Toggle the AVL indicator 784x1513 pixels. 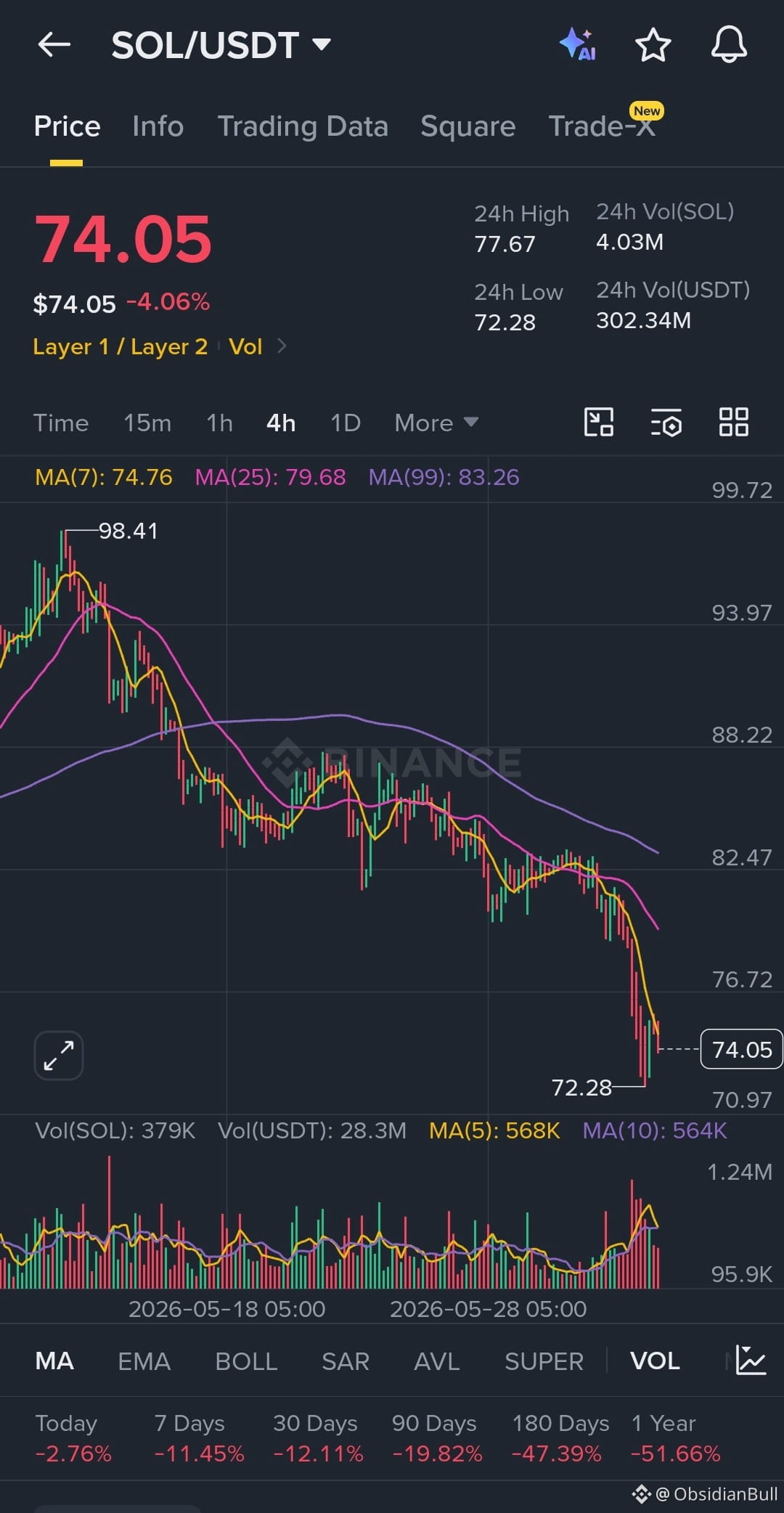[437, 1361]
